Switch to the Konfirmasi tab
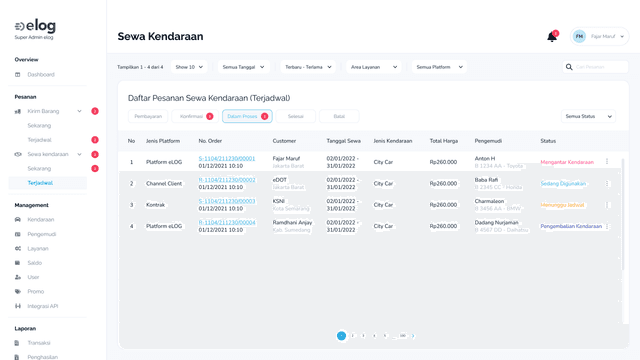 coord(195,116)
